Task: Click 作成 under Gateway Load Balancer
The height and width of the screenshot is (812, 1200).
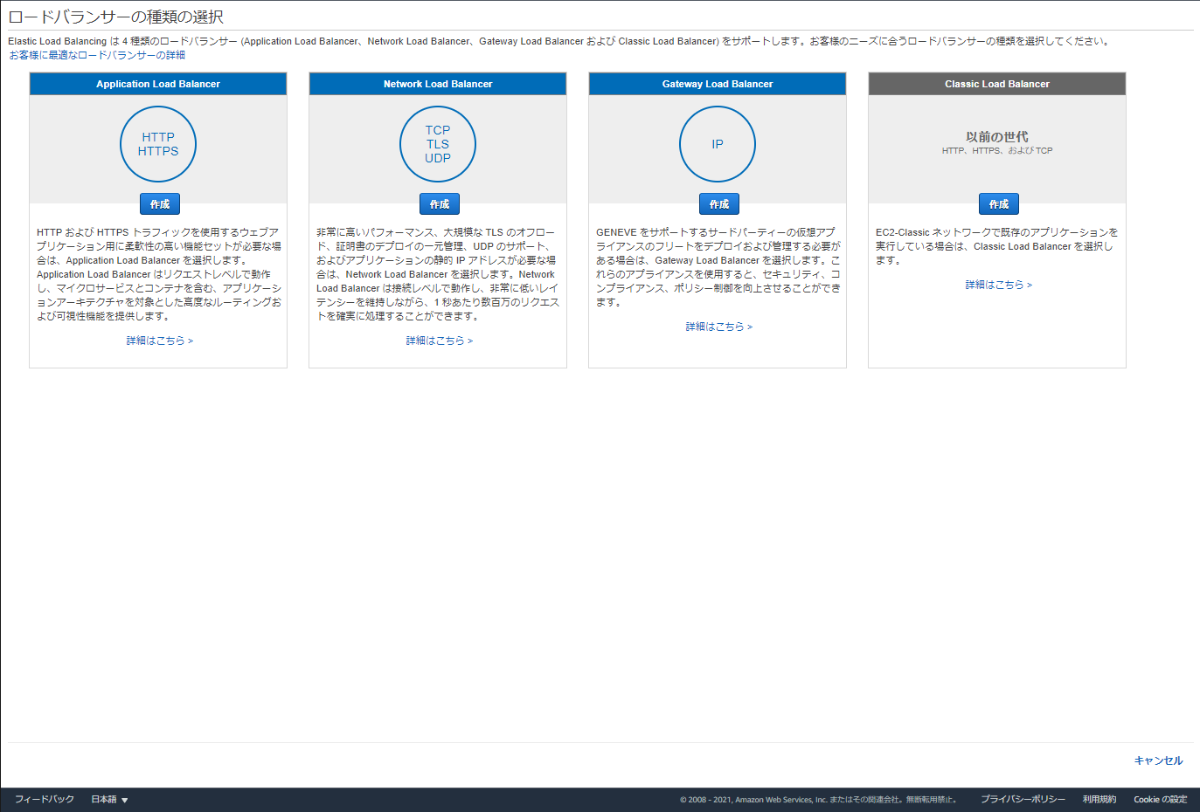Action: 719,204
